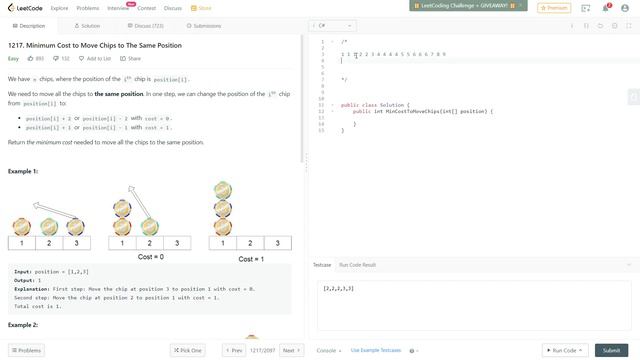Click the problem title text

[x=95, y=45]
